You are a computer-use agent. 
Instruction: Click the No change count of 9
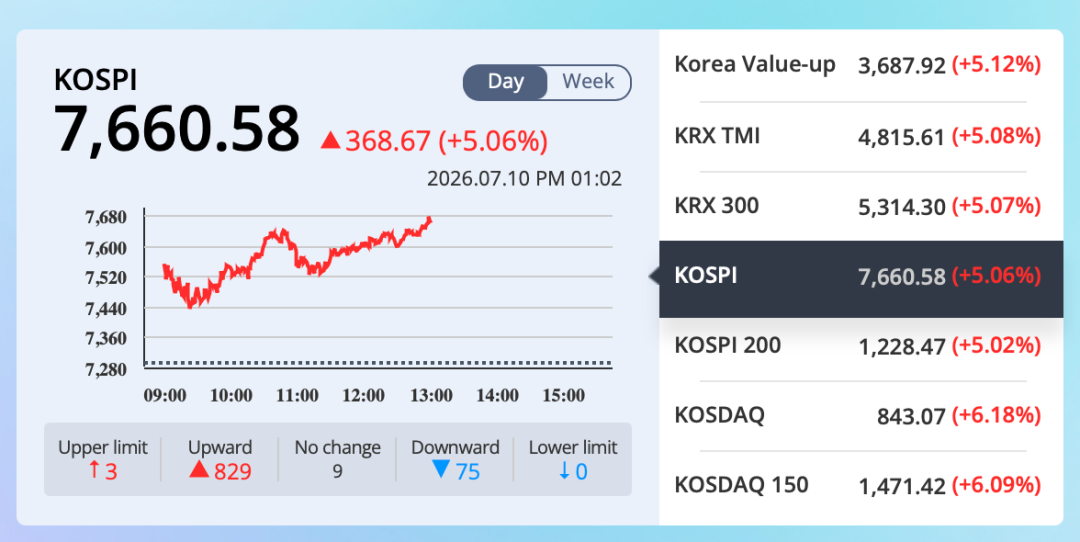point(338,471)
